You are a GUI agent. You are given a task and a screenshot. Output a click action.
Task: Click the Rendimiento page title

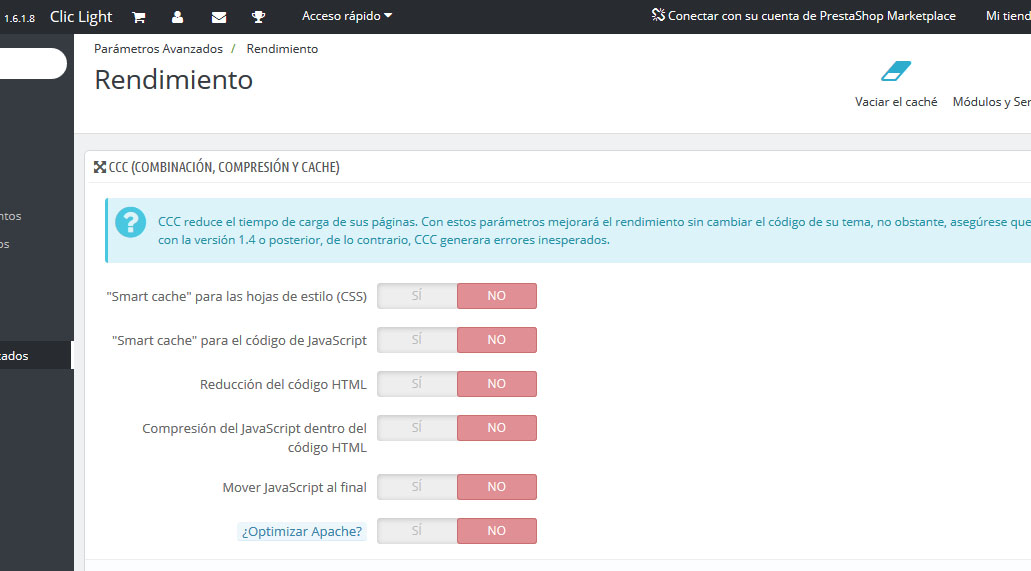click(174, 80)
